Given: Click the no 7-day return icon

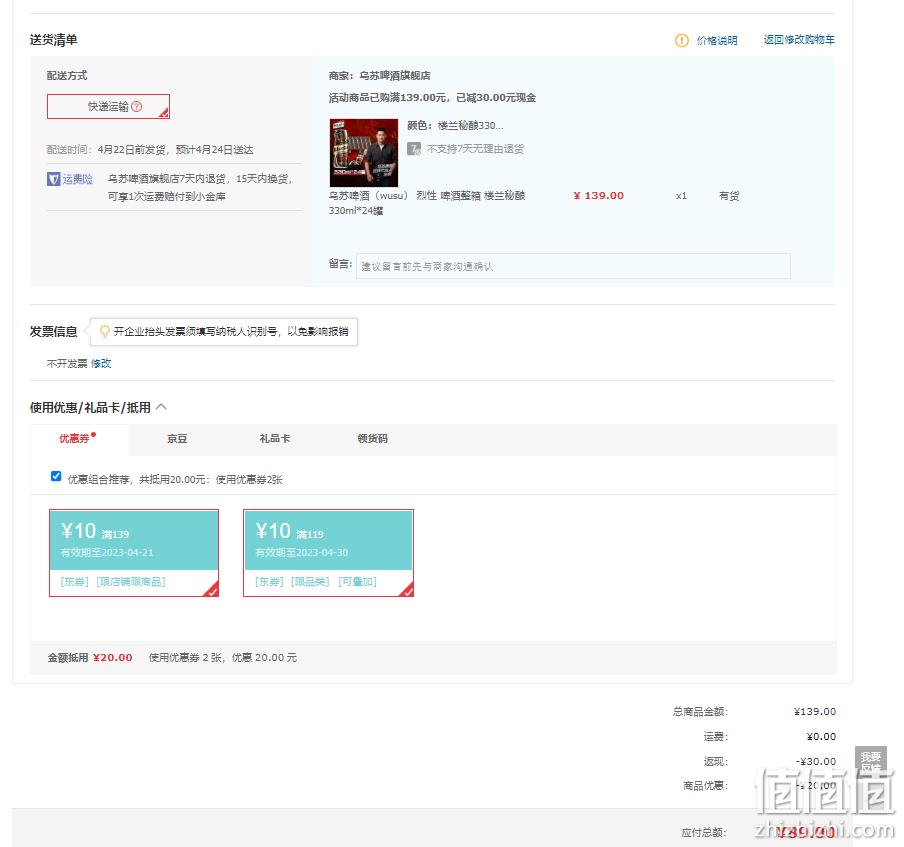Looking at the screenshot, I should [x=413, y=149].
